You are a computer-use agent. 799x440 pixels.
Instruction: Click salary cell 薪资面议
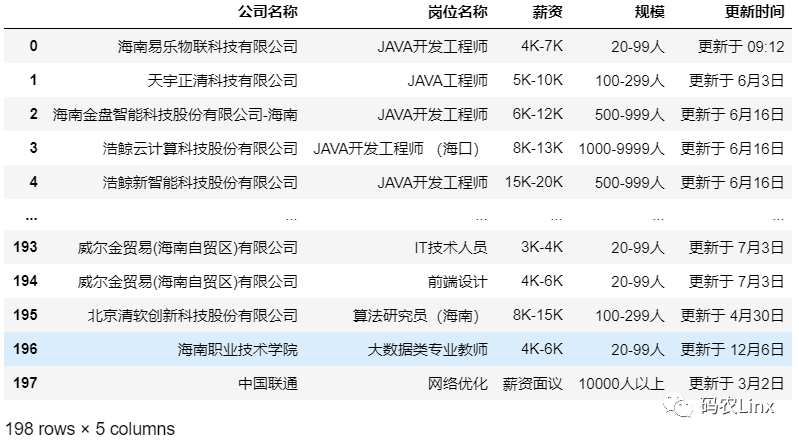532,383
